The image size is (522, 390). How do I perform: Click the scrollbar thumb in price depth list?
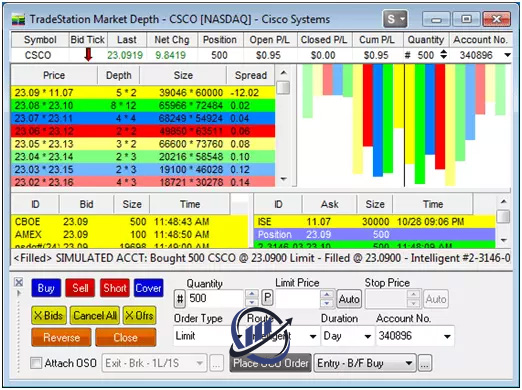click(x=283, y=87)
